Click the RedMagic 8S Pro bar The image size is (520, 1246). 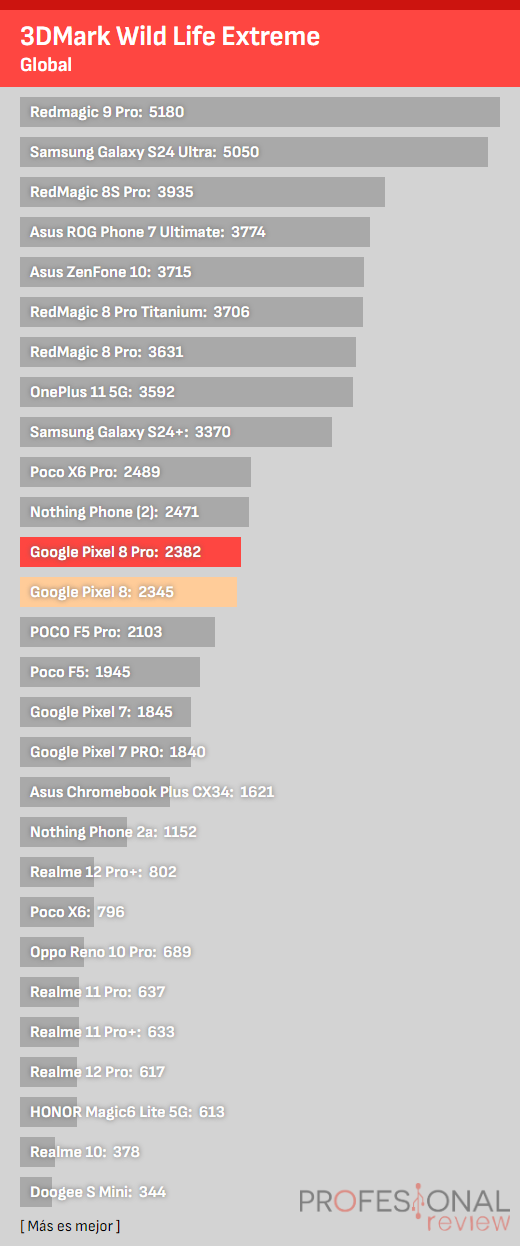[202, 192]
